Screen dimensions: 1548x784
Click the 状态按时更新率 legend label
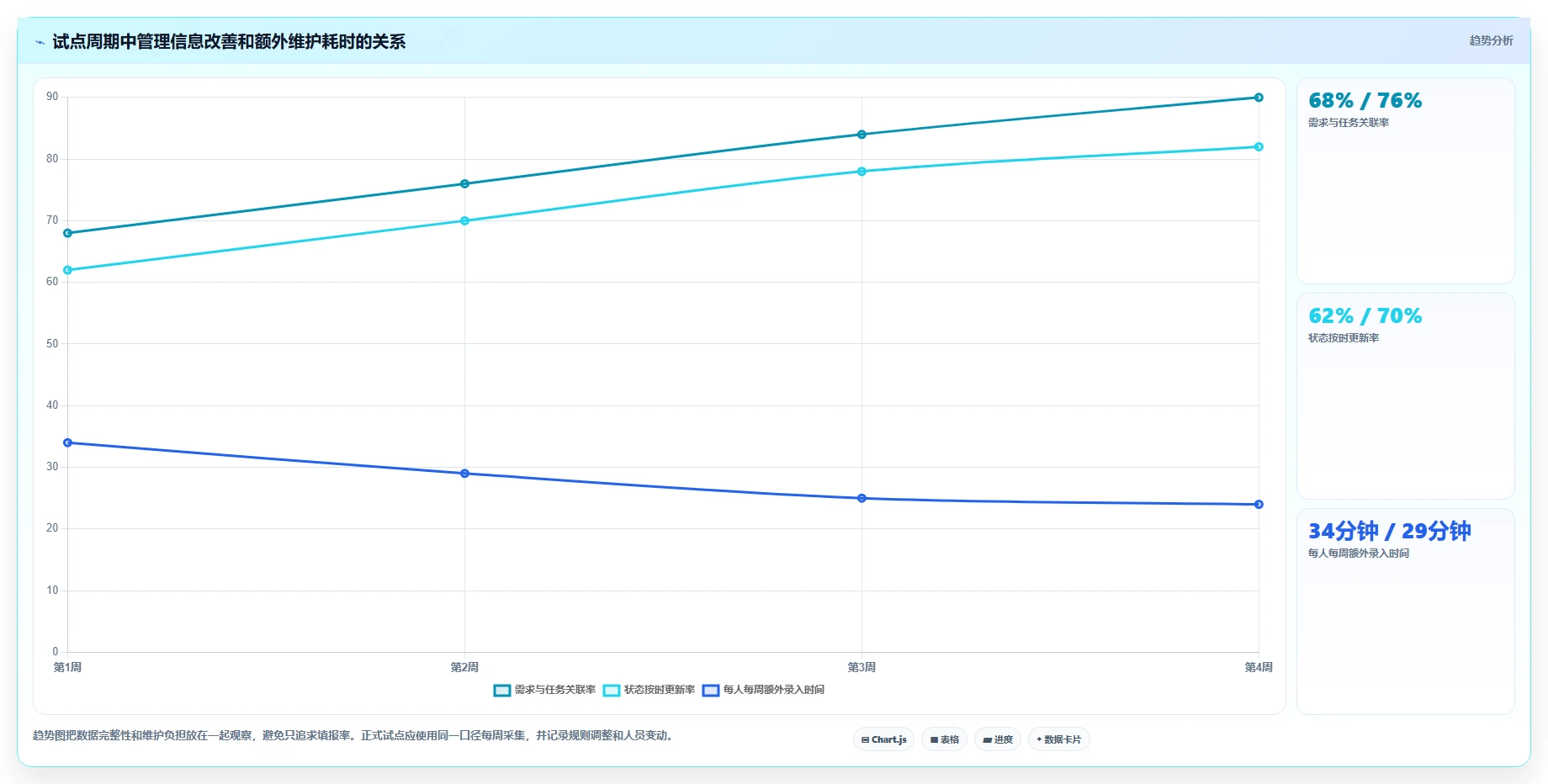pyautogui.click(x=660, y=690)
